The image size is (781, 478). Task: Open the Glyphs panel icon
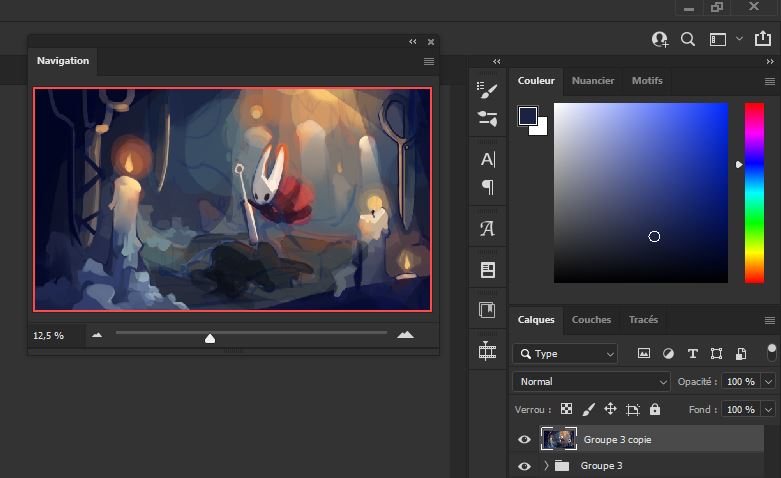[487, 229]
